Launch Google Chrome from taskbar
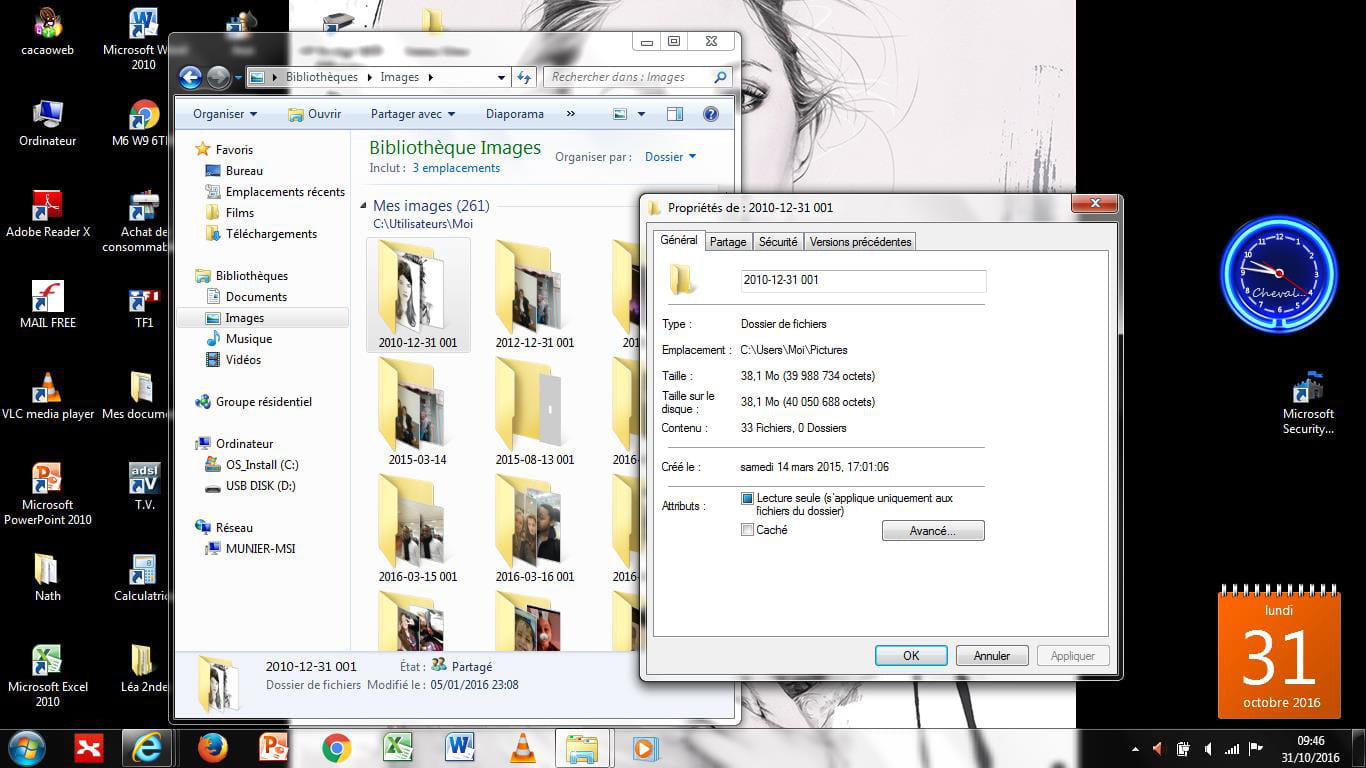1366x768 pixels. click(336, 748)
